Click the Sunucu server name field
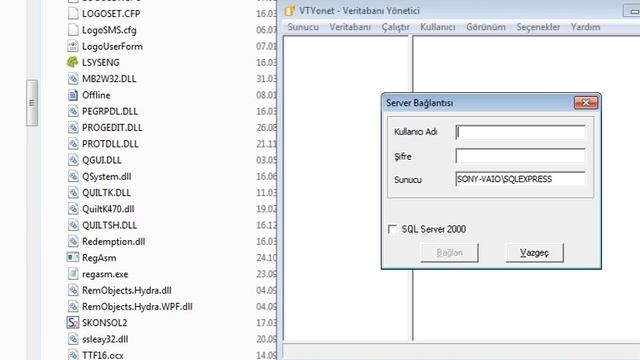Image resolution: width=640 pixels, height=360 pixels. pos(520,179)
